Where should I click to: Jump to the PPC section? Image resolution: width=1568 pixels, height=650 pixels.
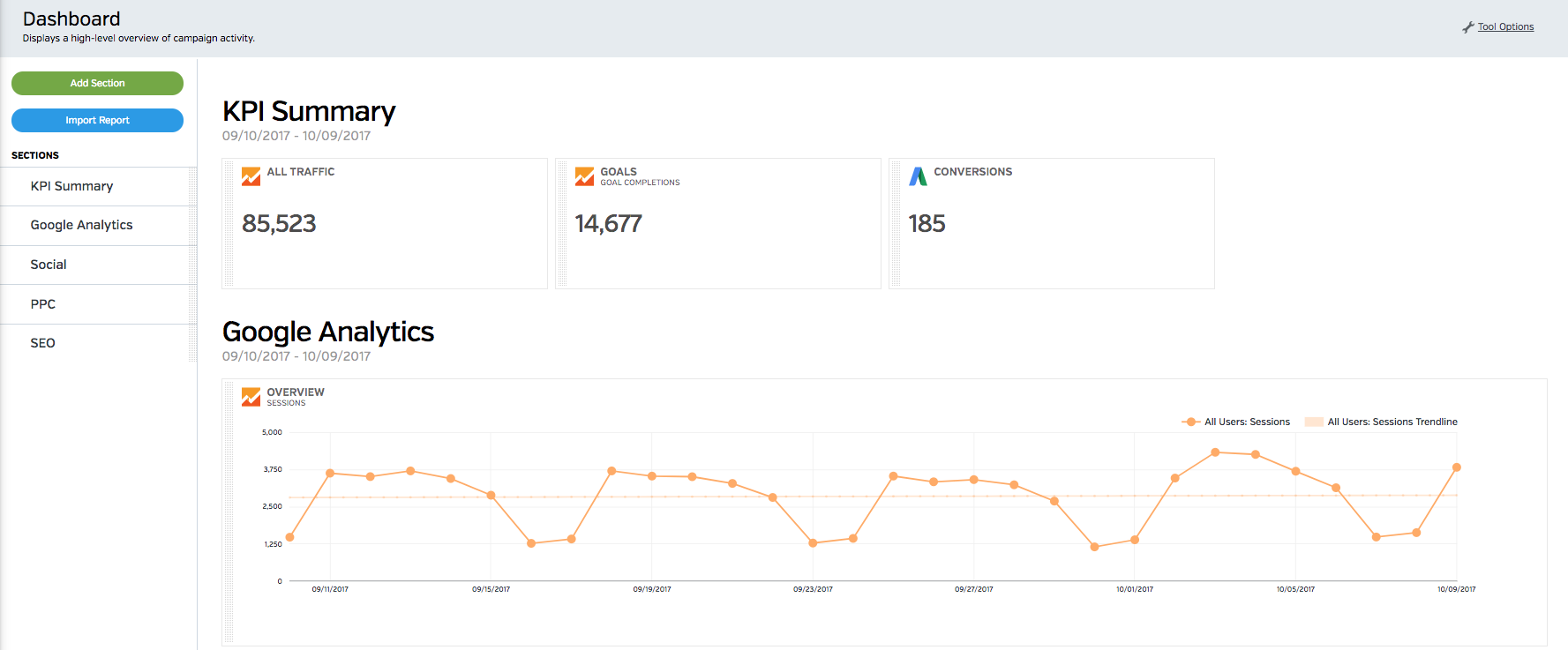coord(43,304)
